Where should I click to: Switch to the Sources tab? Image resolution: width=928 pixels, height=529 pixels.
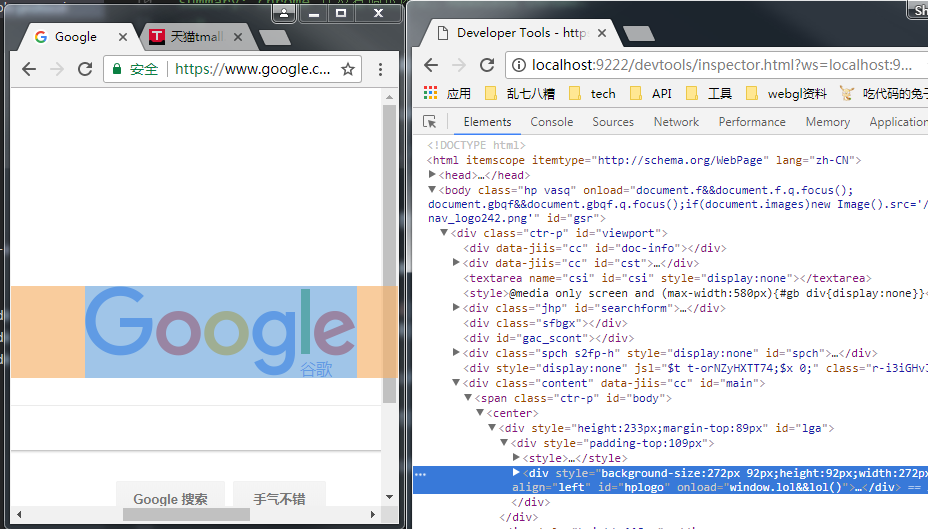pyautogui.click(x=613, y=122)
